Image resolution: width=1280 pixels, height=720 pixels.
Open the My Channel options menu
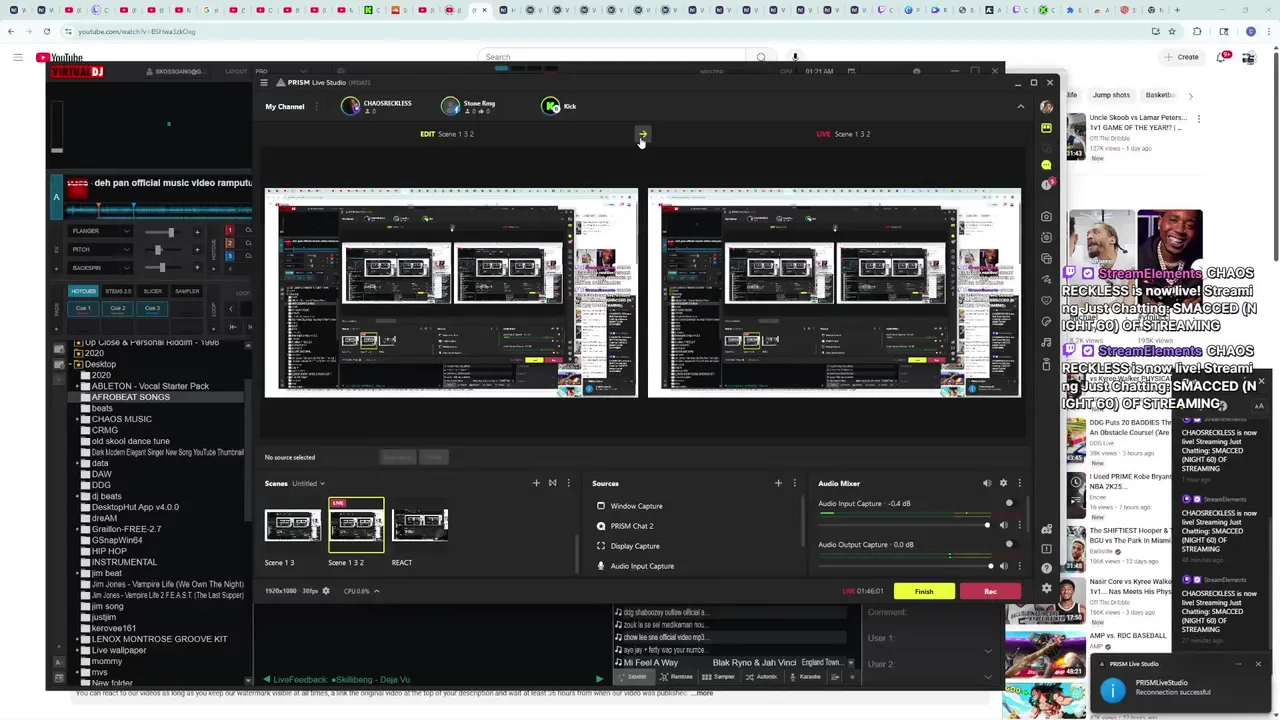317,106
